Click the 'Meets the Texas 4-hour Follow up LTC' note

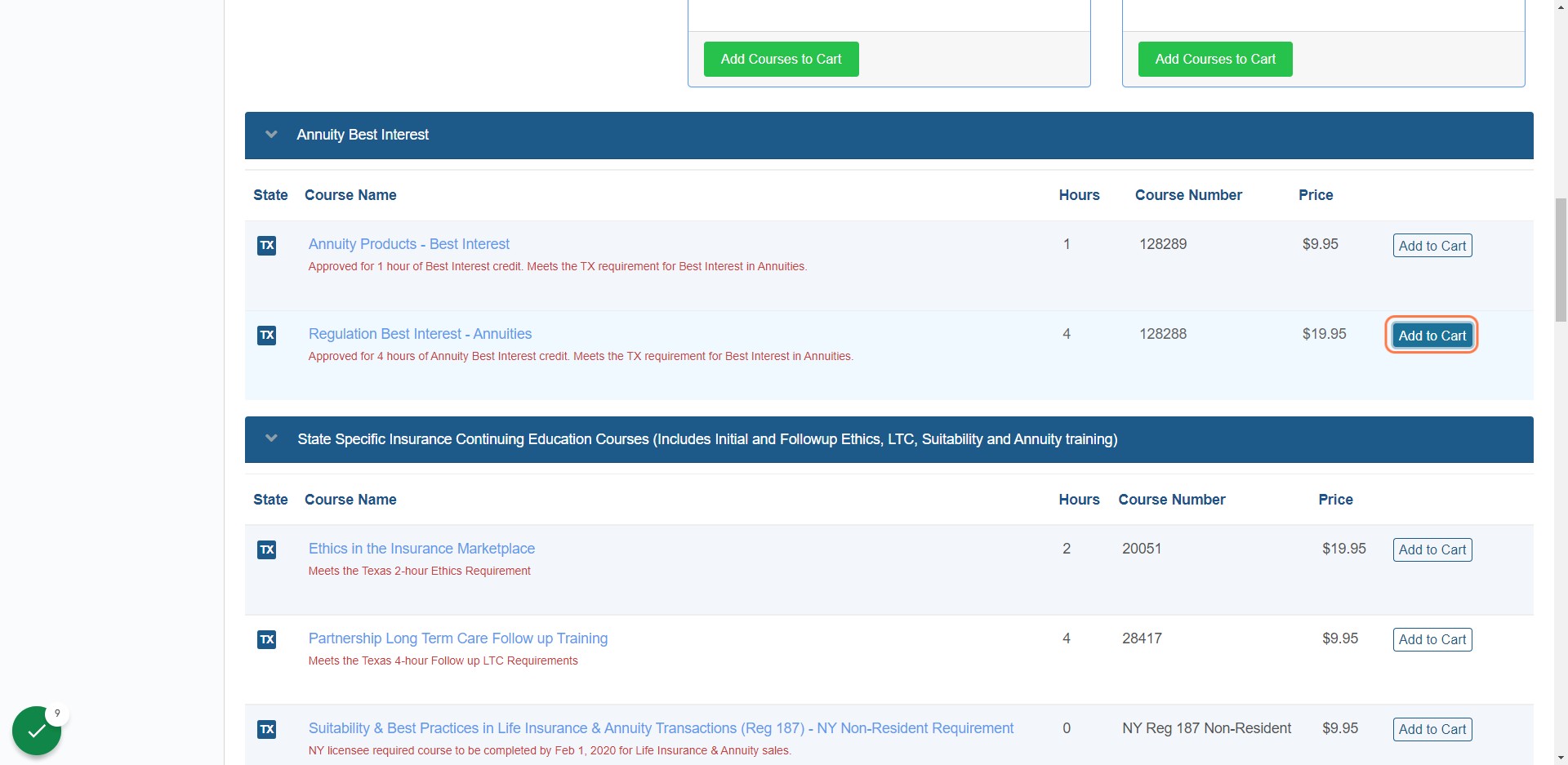coord(443,660)
